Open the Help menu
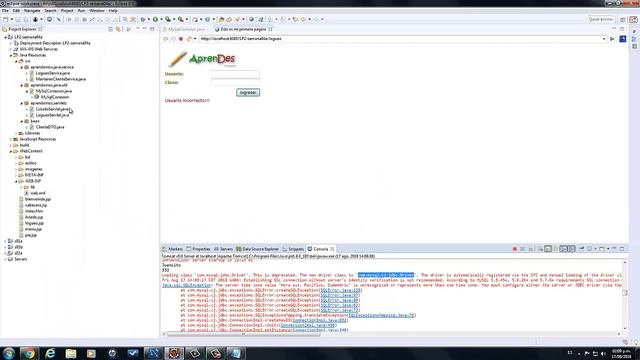 tap(113, 11)
